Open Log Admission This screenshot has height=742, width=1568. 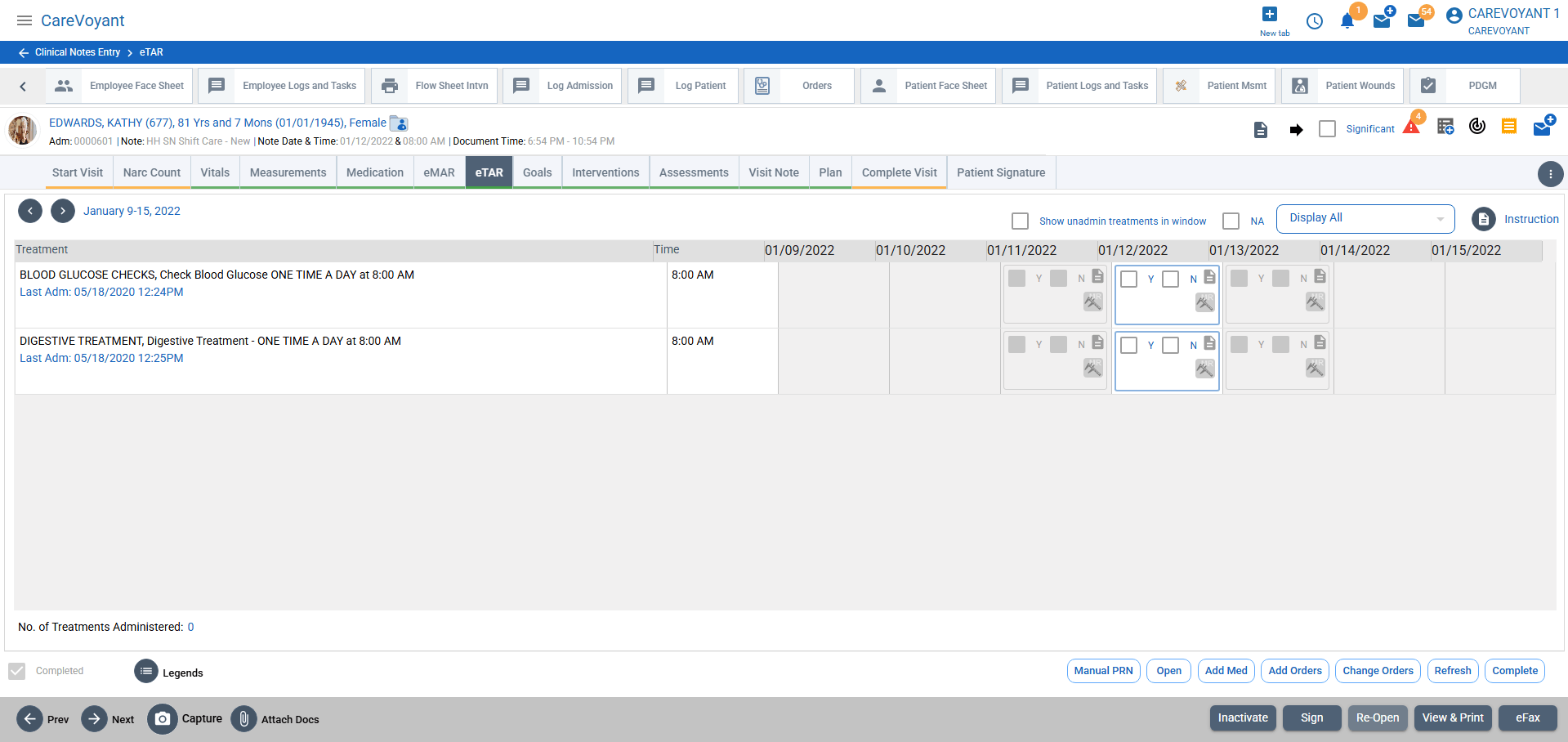click(563, 86)
